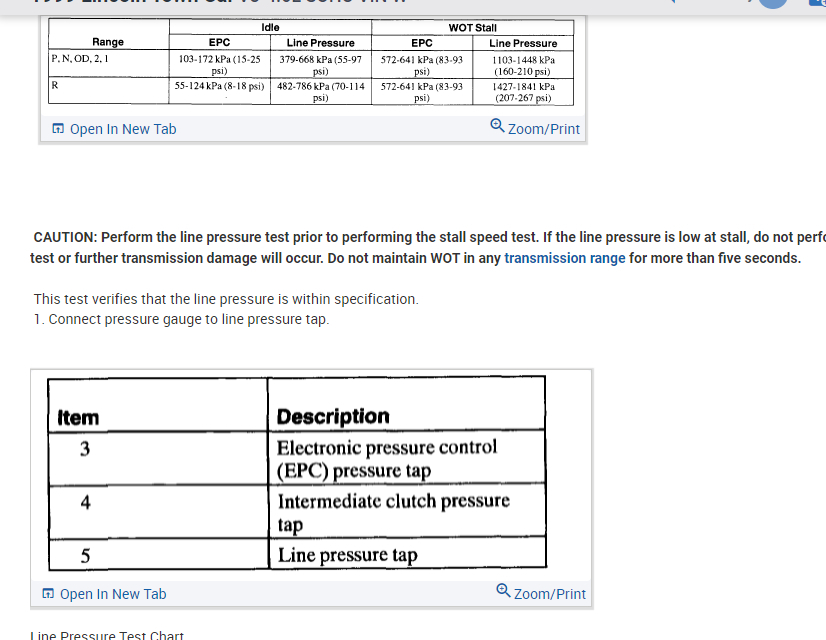Click the blue circular icon at top right
This screenshot has width=826, height=640.
click(x=771, y=4)
